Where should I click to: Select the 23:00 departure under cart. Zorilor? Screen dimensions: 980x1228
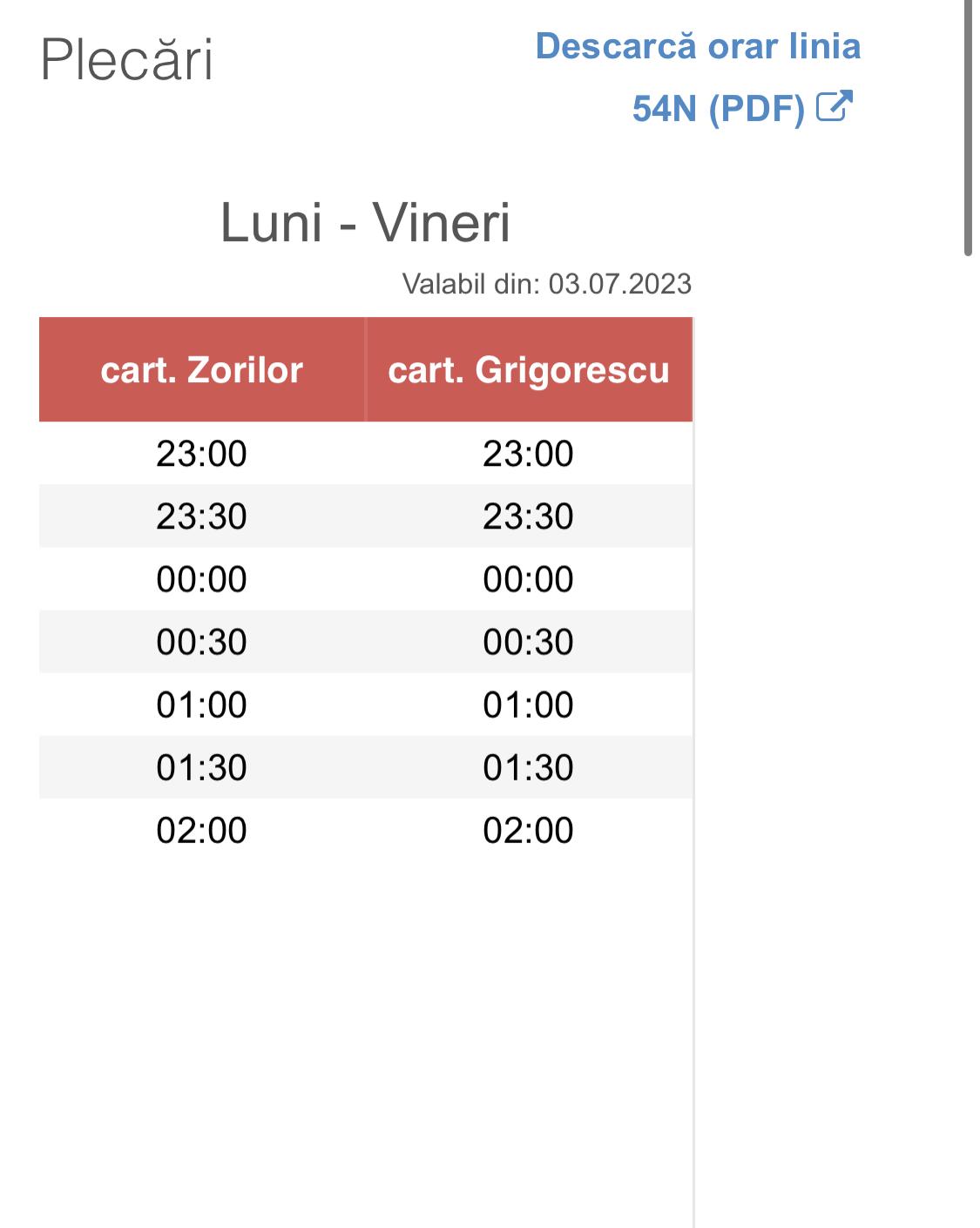point(202,454)
